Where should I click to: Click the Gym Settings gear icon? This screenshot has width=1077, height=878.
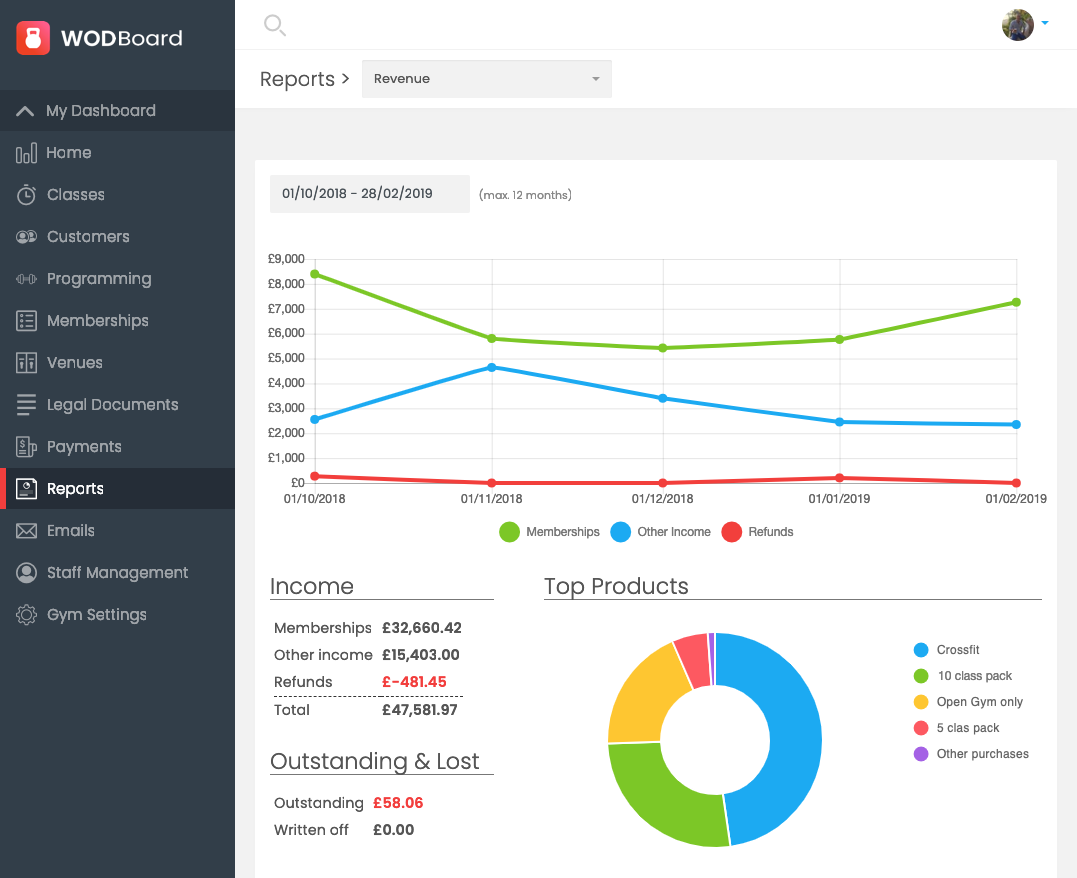[26, 614]
